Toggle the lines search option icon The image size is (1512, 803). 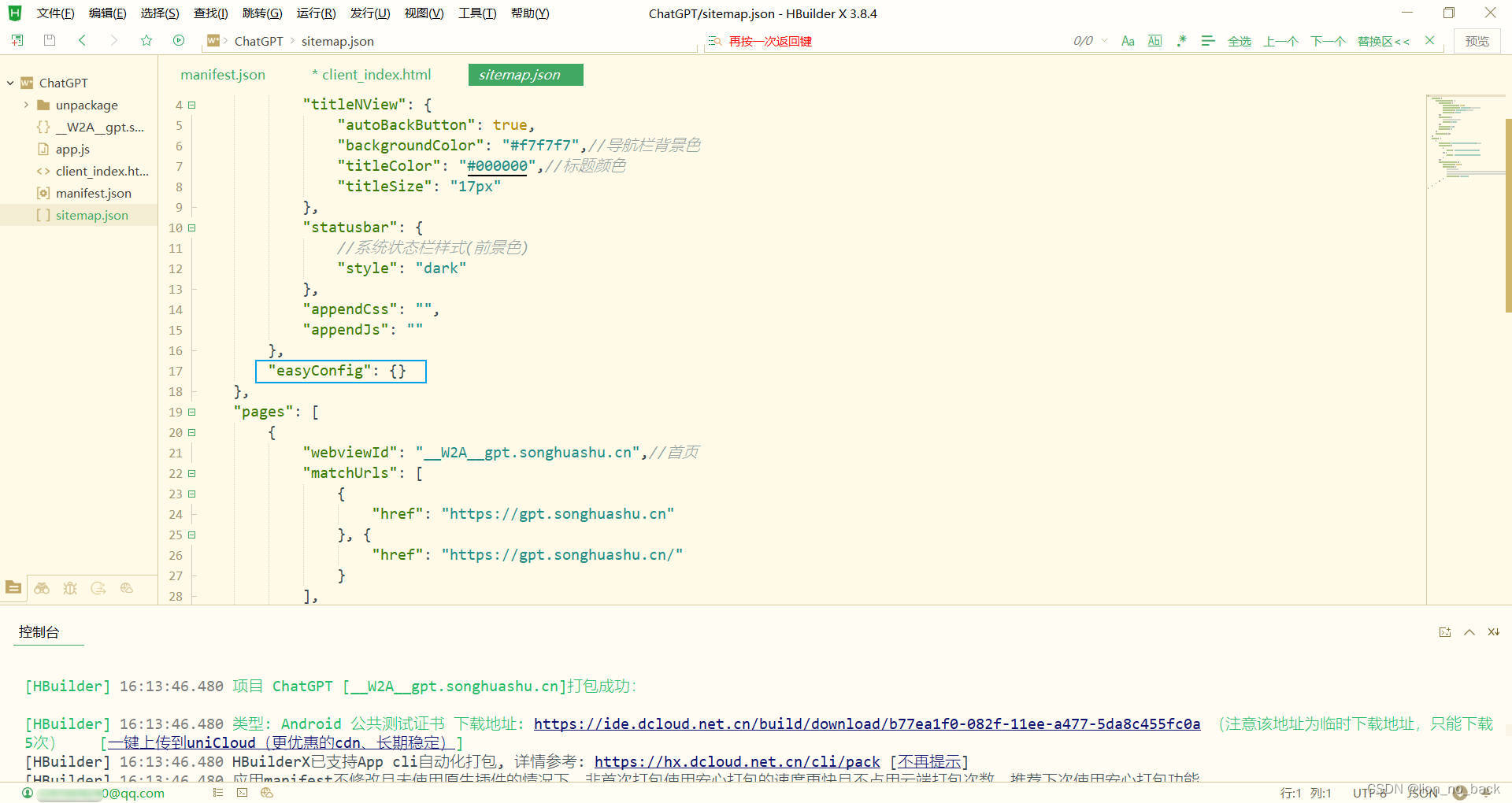1208,41
